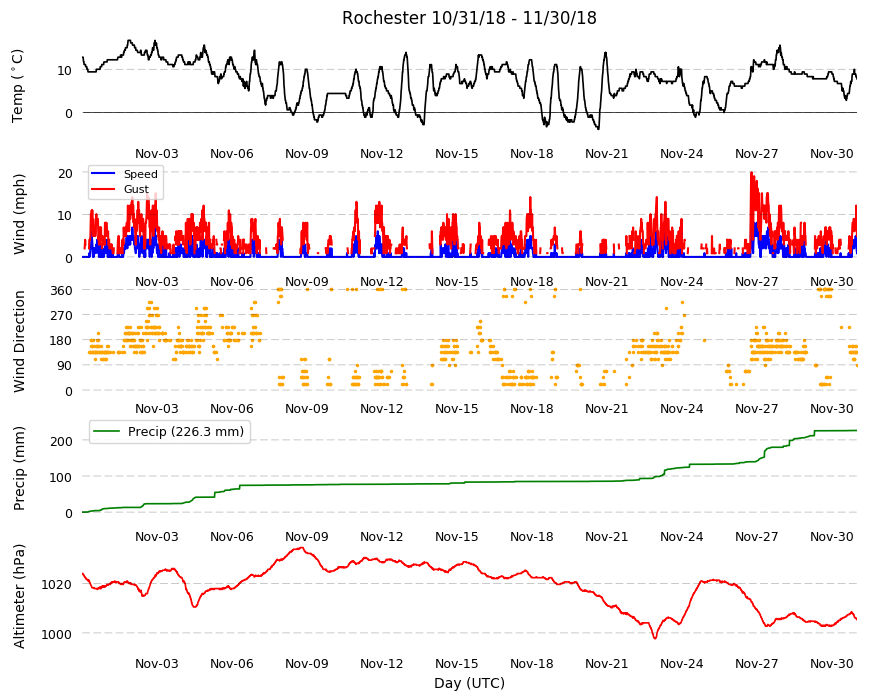Click the Nov-30 tick under the altimeter plot
Image resolution: width=870 pixels, height=700 pixels.
pyautogui.click(x=832, y=663)
